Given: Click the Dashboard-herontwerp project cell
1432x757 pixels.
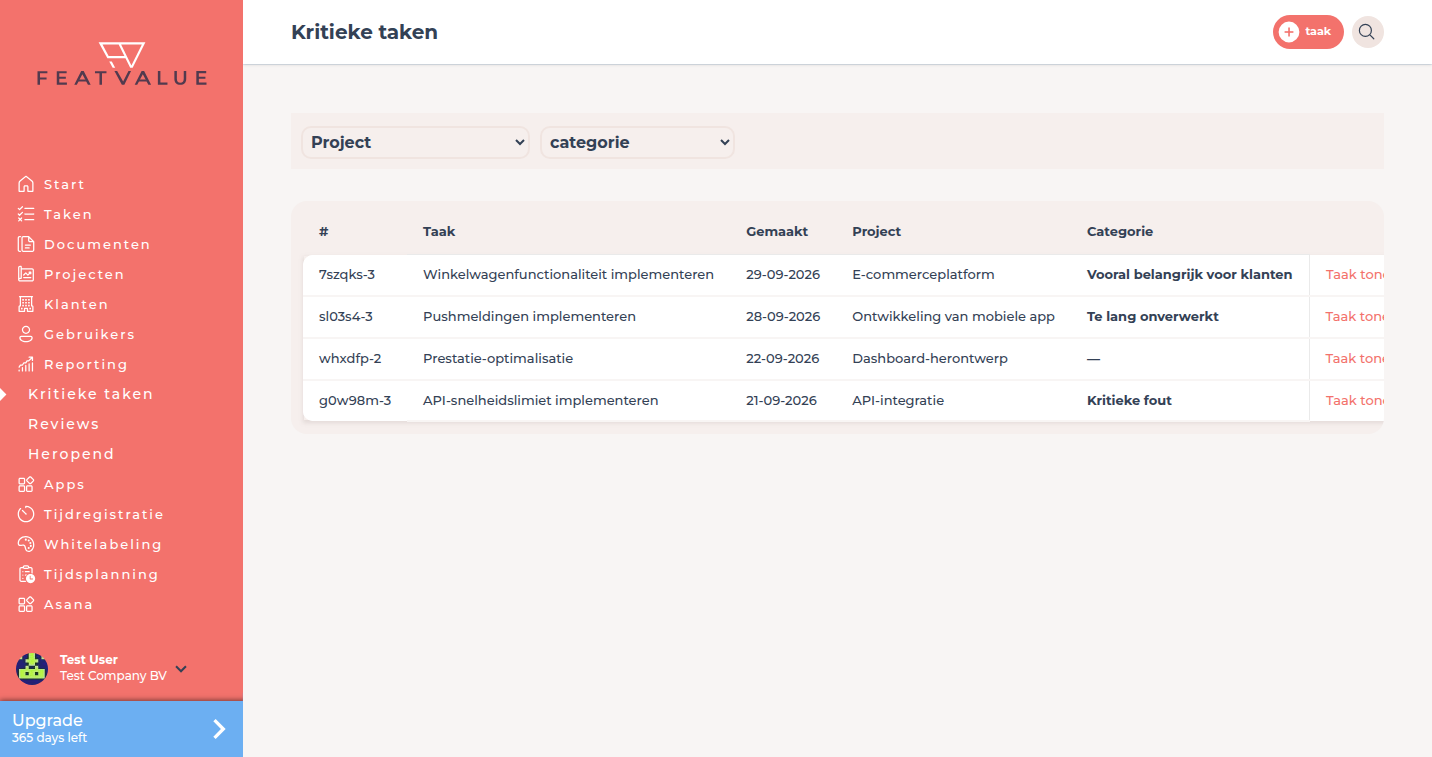Looking at the screenshot, I should (930, 358).
